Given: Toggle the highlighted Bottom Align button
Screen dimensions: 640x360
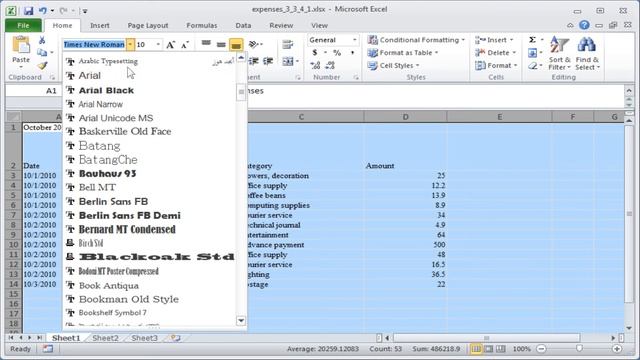Looking at the screenshot, I should tap(236, 44).
